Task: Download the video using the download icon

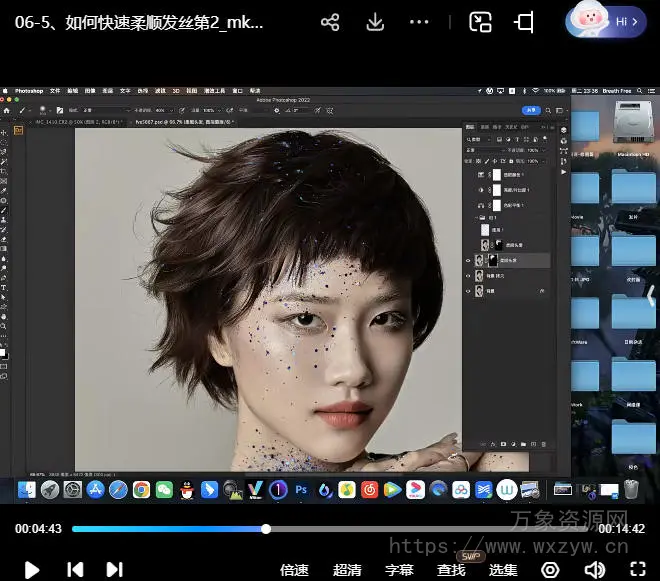Action: [375, 22]
